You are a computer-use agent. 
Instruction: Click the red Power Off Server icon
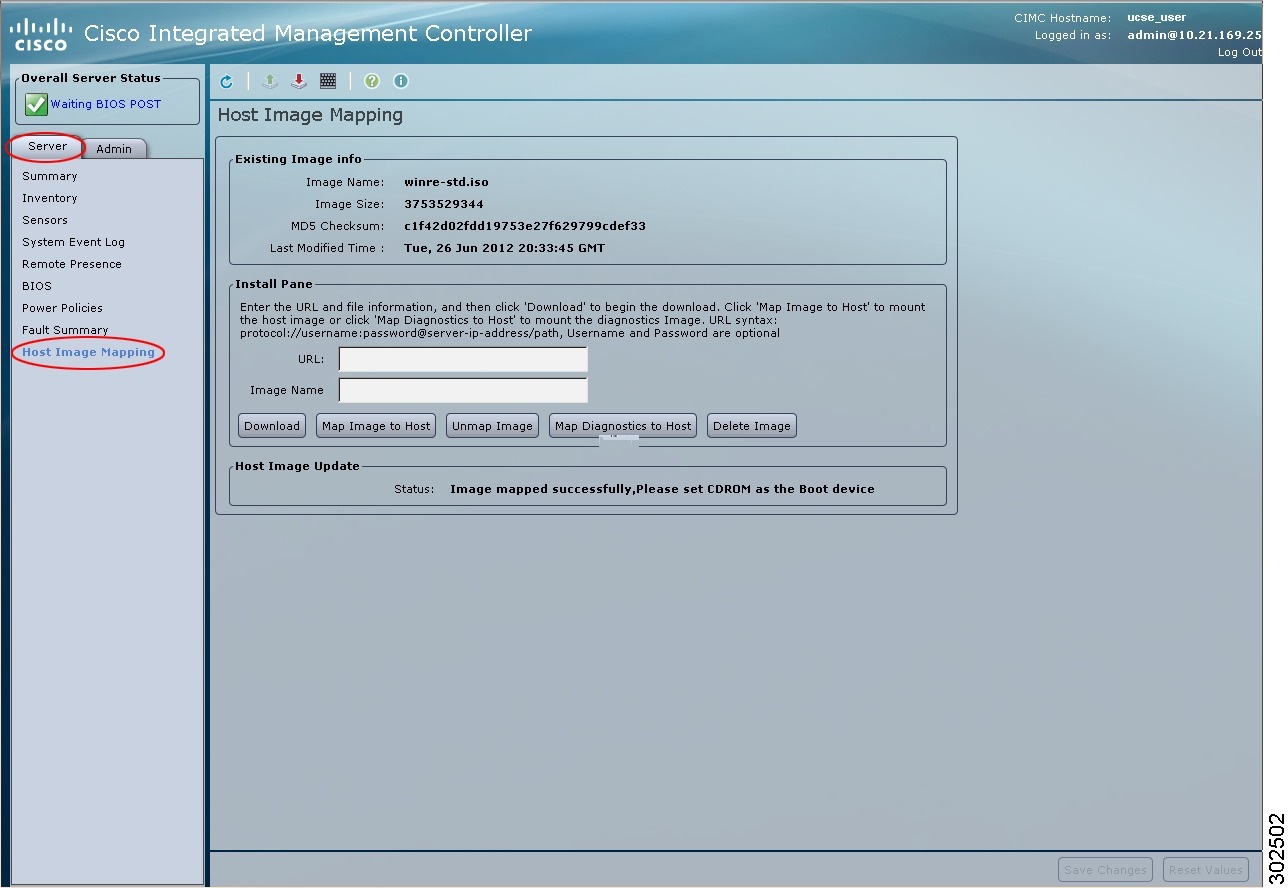click(x=298, y=81)
